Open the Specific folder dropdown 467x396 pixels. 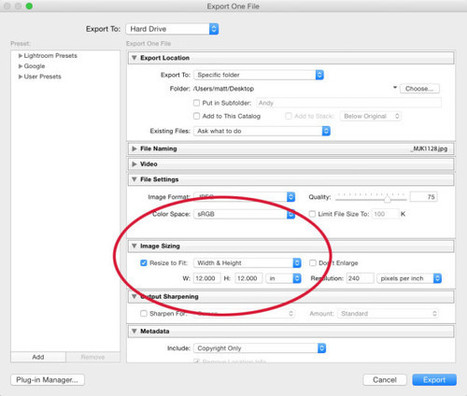click(x=259, y=75)
